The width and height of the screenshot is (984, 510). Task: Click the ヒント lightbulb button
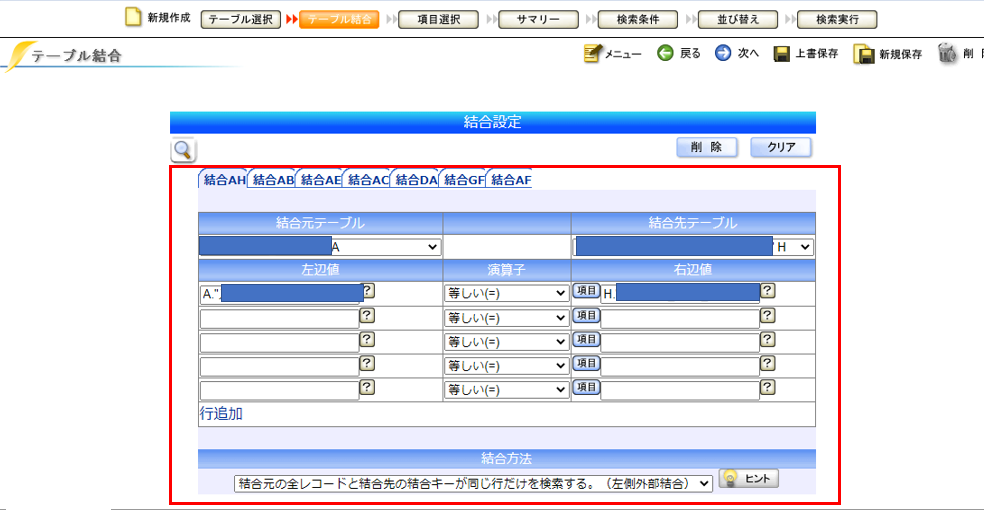(x=749, y=479)
